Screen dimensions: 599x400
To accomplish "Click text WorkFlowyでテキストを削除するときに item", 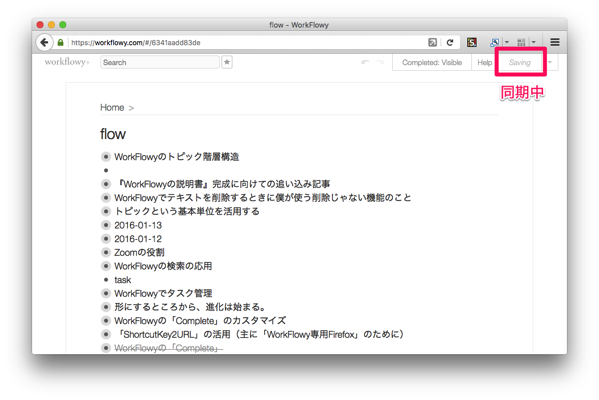I will coord(262,198).
